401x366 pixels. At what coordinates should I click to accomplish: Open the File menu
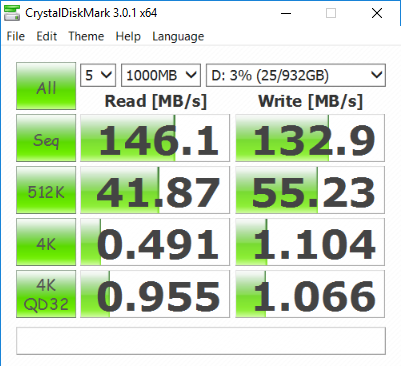pyautogui.click(x=16, y=36)
